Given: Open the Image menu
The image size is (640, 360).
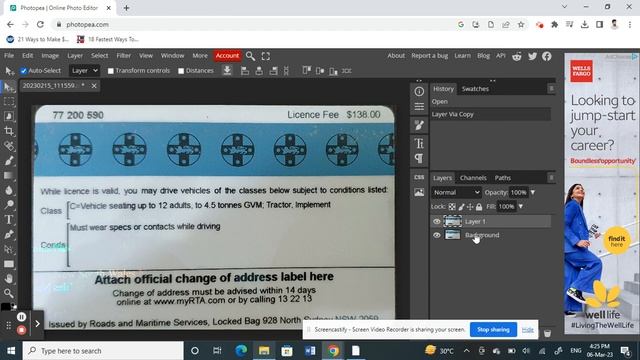Looking at the screenshot, I should (x=50, y=56).
